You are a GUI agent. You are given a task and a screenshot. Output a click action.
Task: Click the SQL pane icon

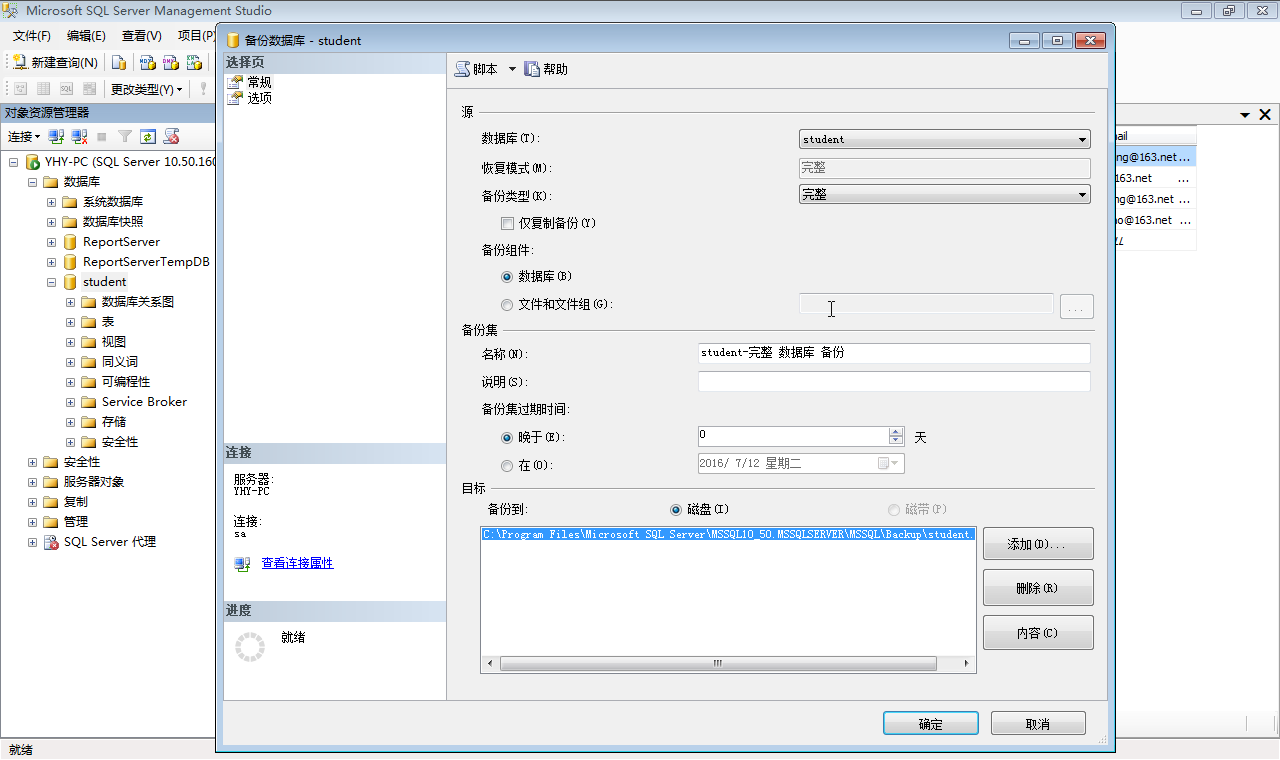click(66, 89)
